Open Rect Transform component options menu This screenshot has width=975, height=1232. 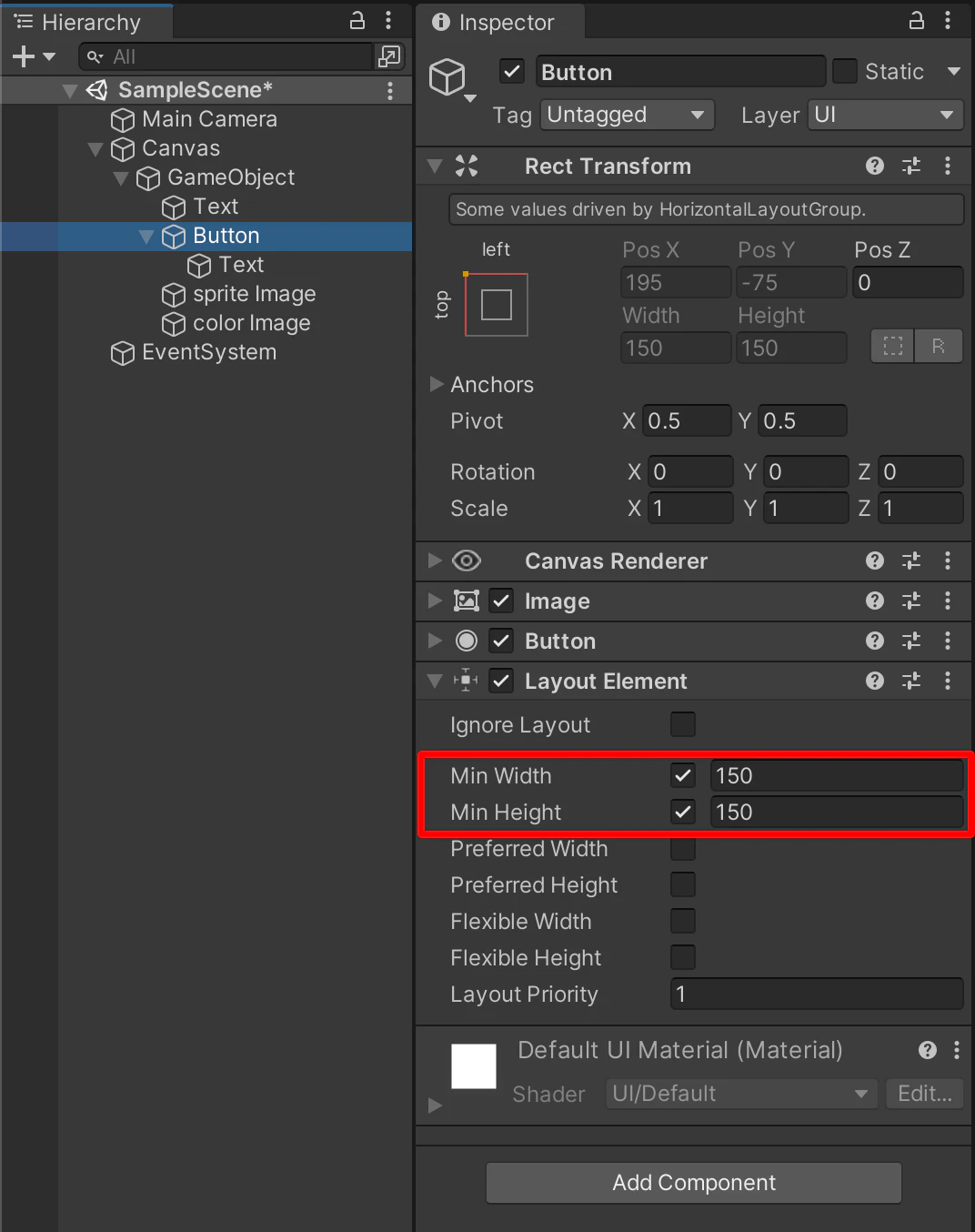[x=948, y=166]
